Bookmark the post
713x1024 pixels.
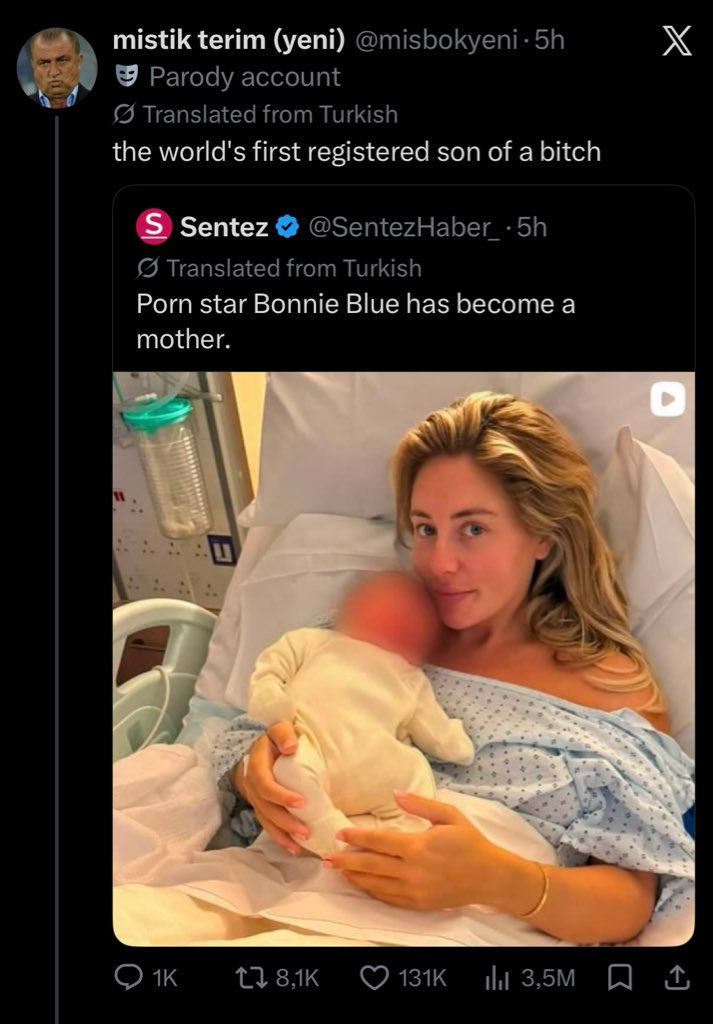(616, 977)
